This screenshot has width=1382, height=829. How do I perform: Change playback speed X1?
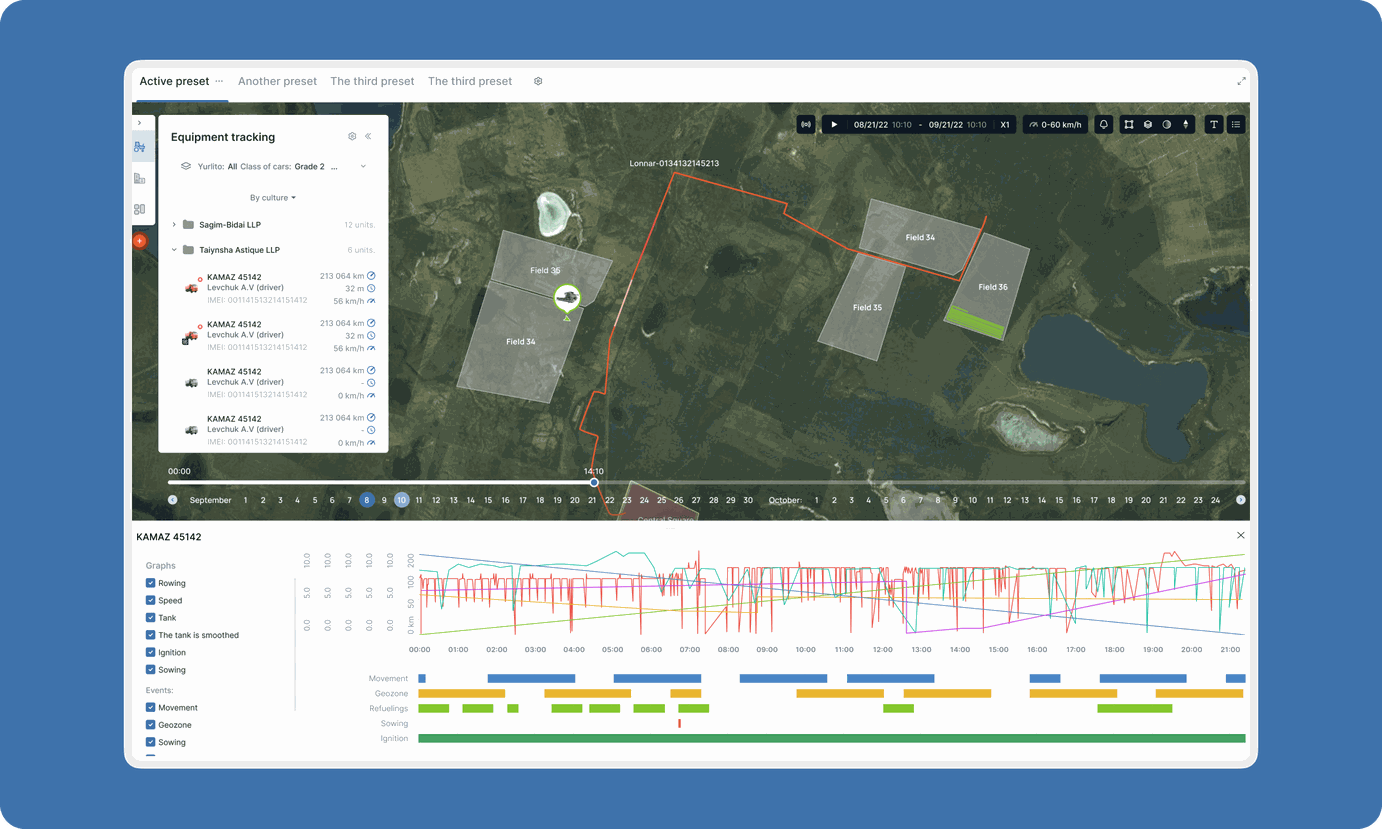1005,125
